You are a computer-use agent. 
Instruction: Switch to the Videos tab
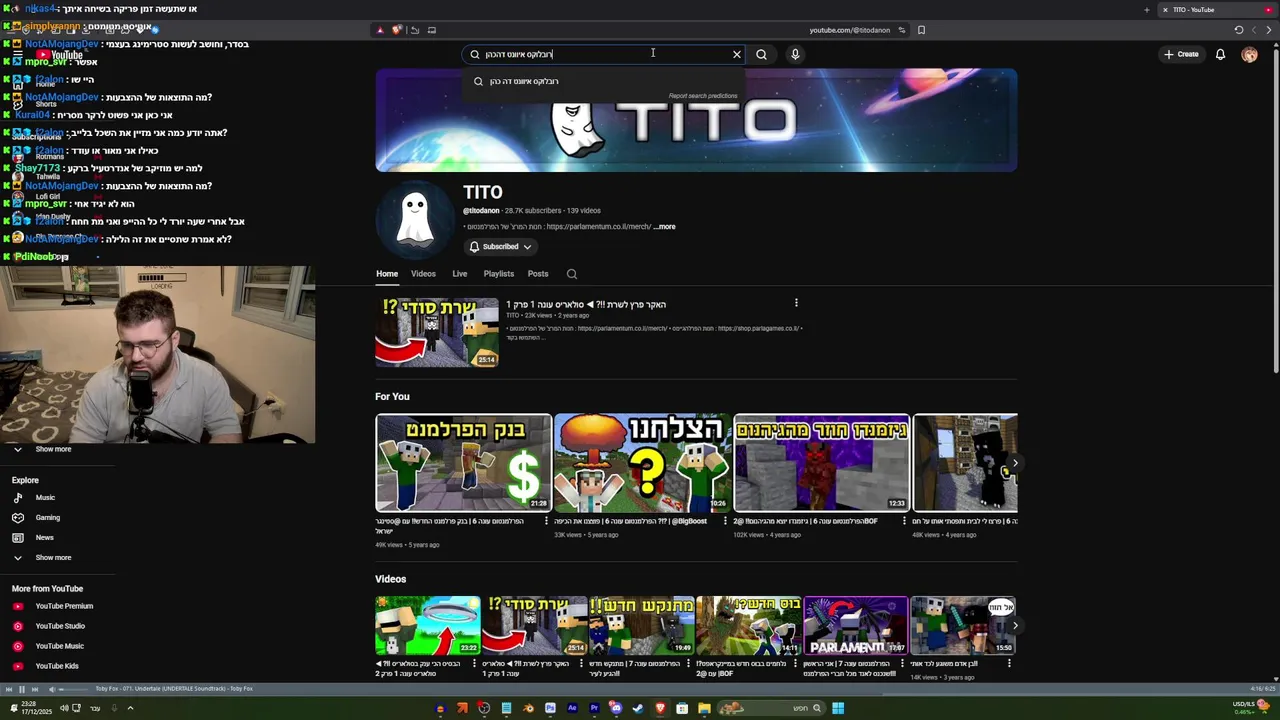[423, 274]
